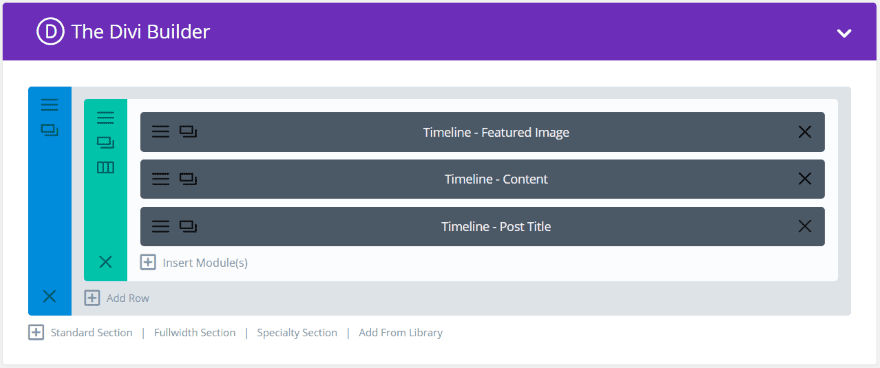Open settings for Timeline - Post Title module

click(161, 226)
